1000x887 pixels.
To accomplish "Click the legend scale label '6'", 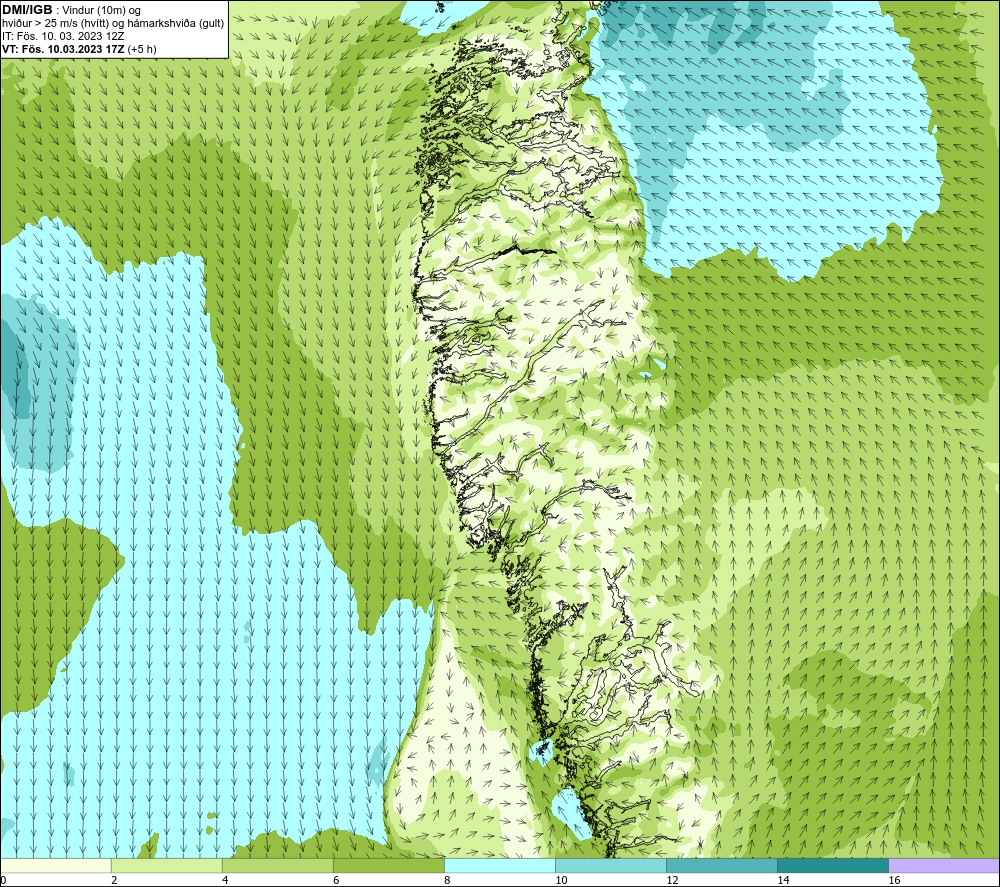I will pyautogui.click(x=336, y=881).
